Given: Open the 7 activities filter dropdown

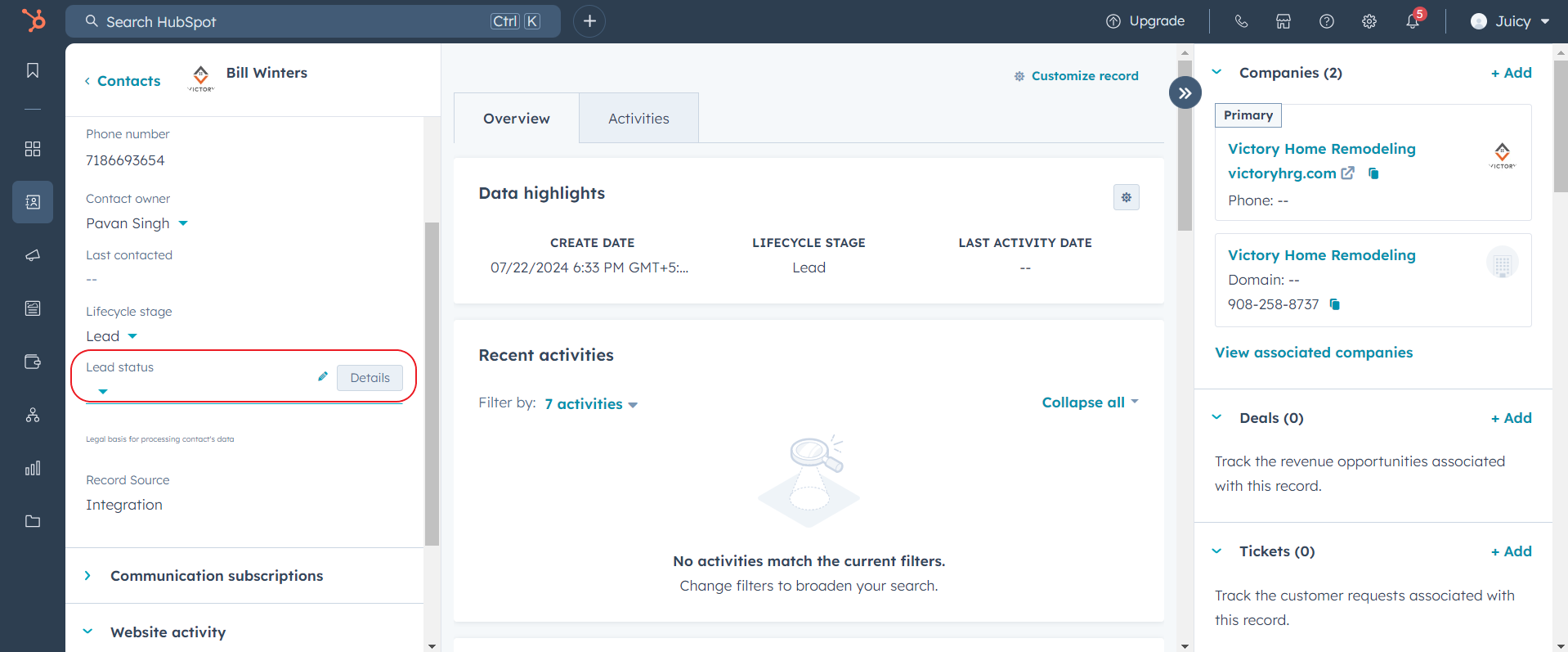Looking at the screenshot, I should pyautogui.click(x=591, y=404).
